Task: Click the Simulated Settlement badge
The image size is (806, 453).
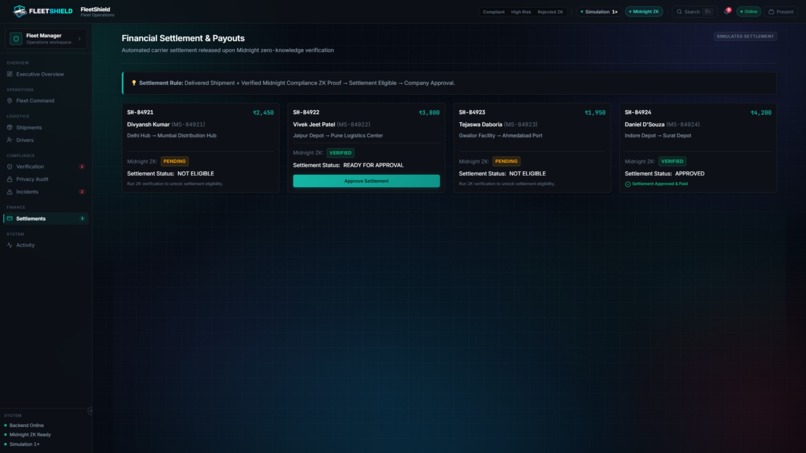Action: coord(745,37)
